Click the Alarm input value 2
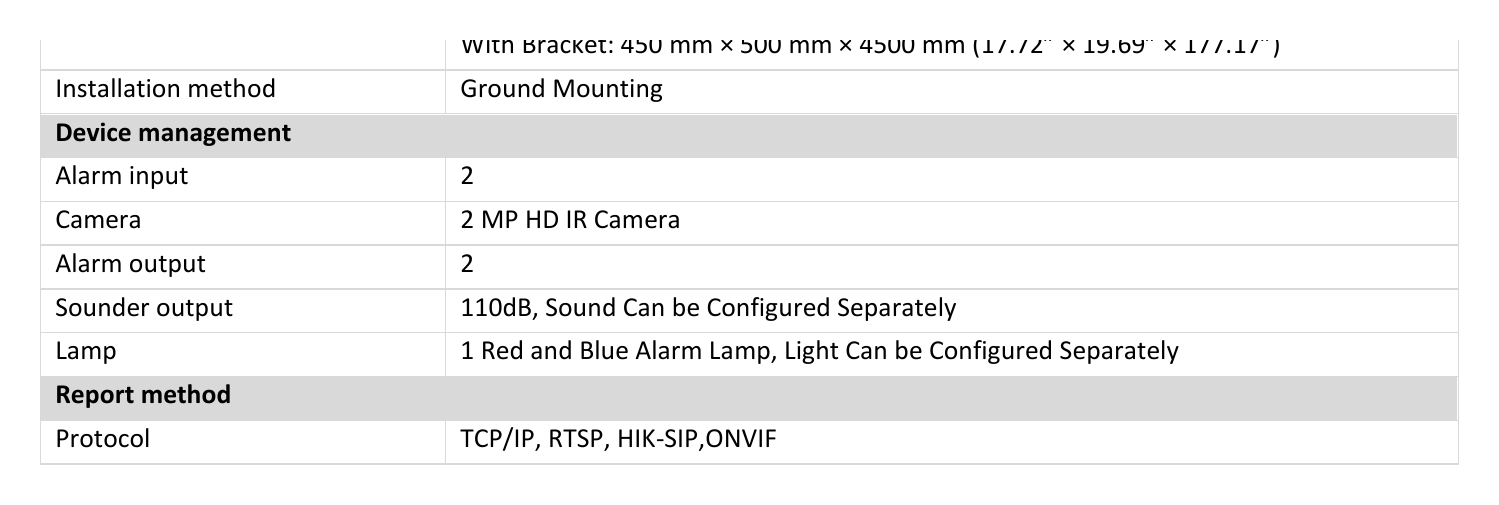Viewport: 1499px width, 505px height. click(467, 177)
